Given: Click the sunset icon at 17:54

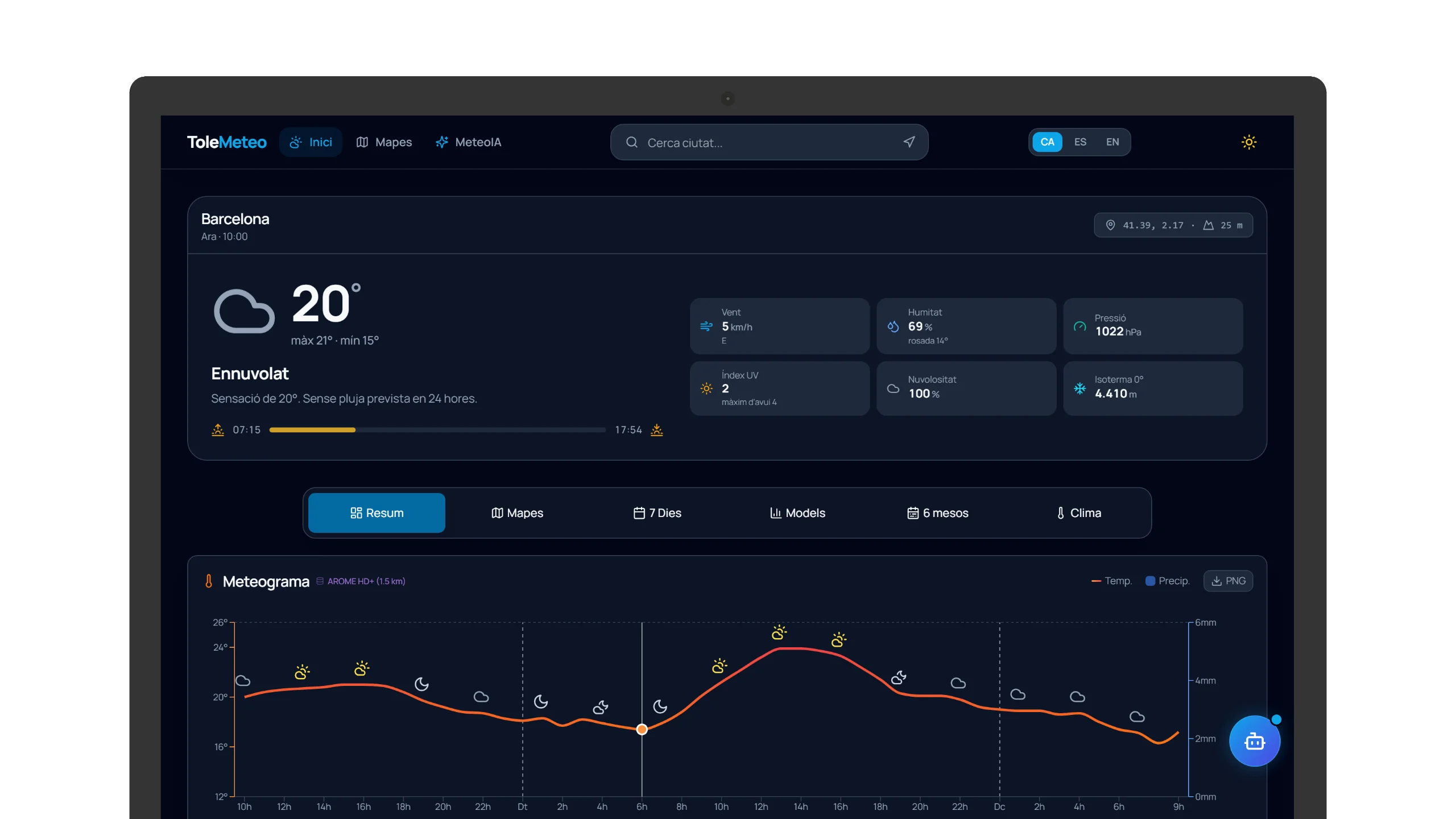Looking at the screenshot, I should tap(657, 430).
